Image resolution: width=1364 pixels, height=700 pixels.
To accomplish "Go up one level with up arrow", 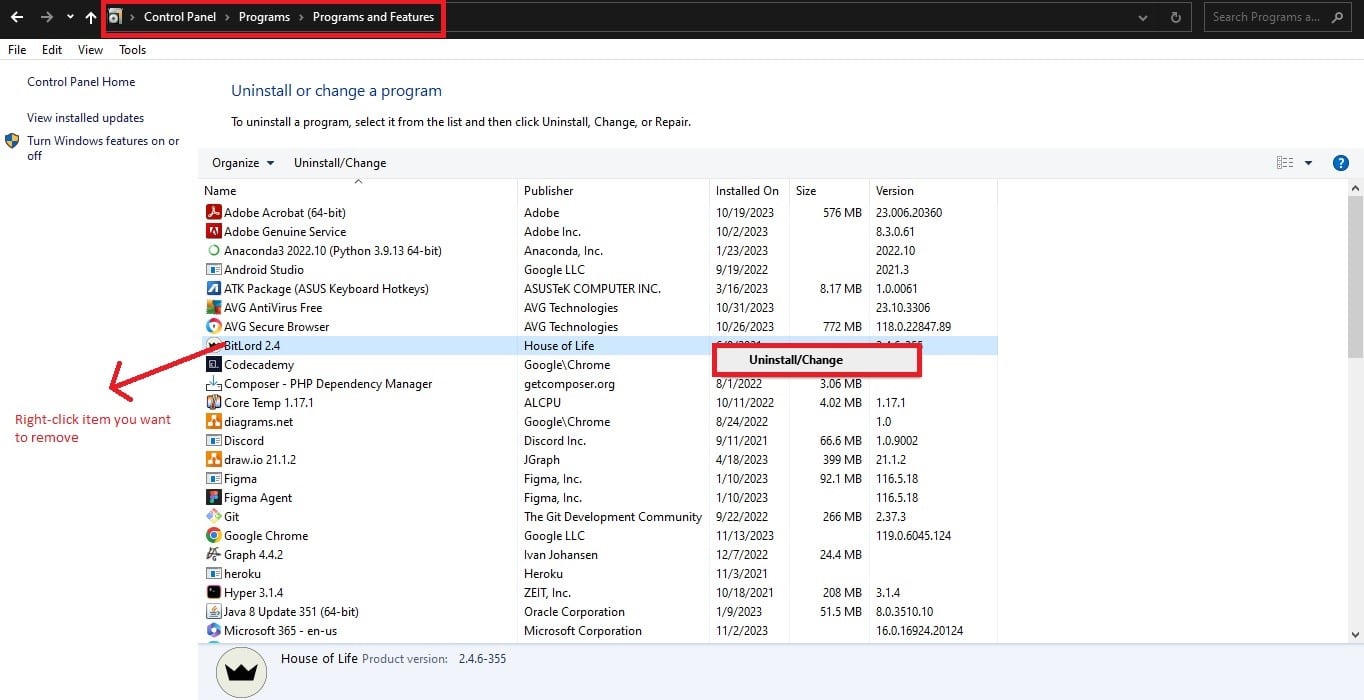I will point(91,17).
